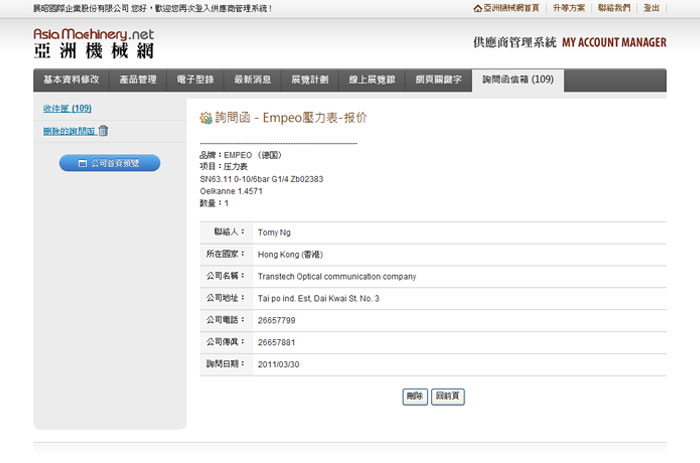
Task: Click contact name Tomy Ng
Action: pos(274,233)
